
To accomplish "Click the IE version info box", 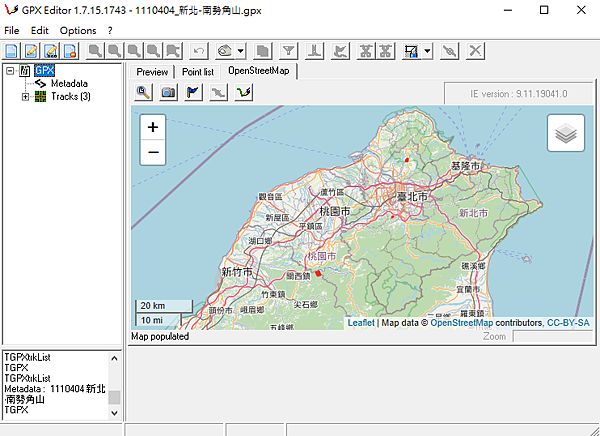I will click(x=518, y=93).
